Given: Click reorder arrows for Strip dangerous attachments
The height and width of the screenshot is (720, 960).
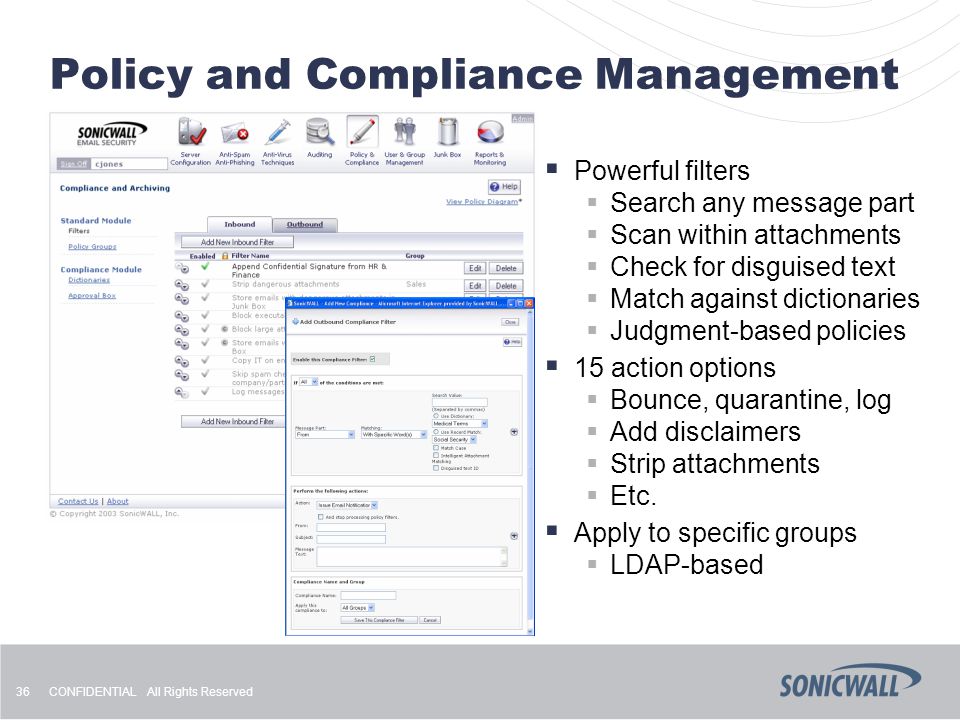Looking at the screenshot, I should tap(182, 285).
